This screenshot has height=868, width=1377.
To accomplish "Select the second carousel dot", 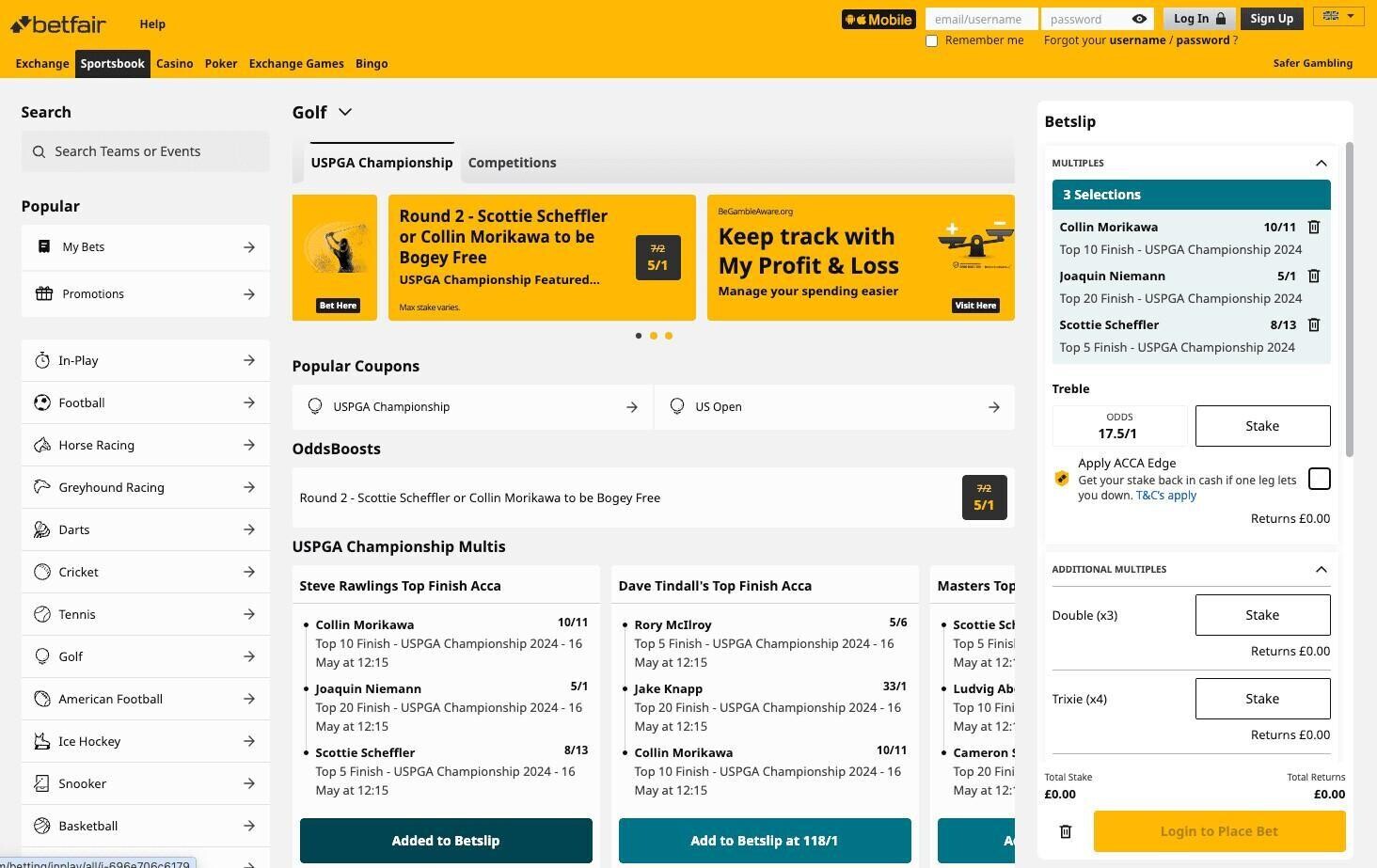I will tap(654, 336).
